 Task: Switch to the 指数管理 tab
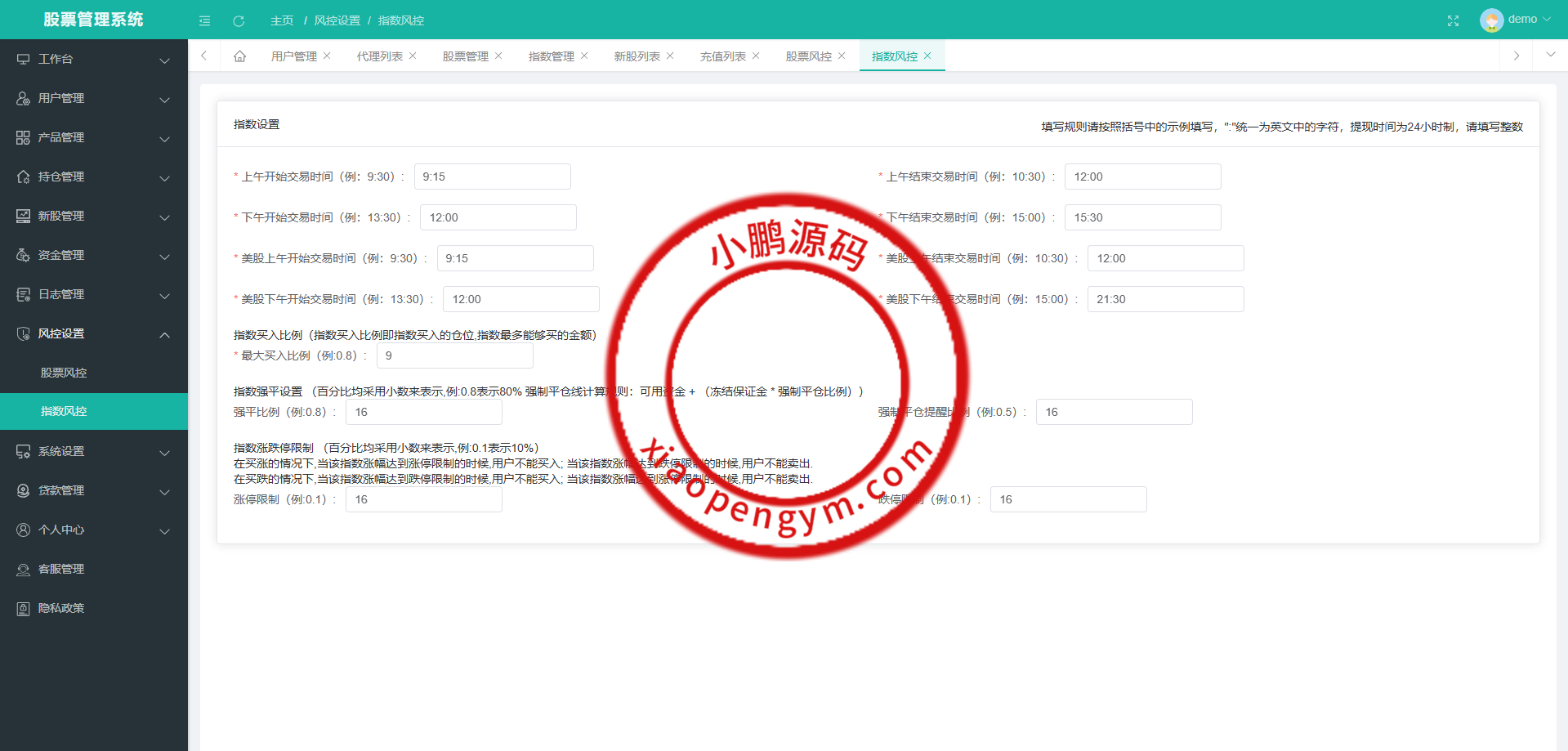coord(551,56)
